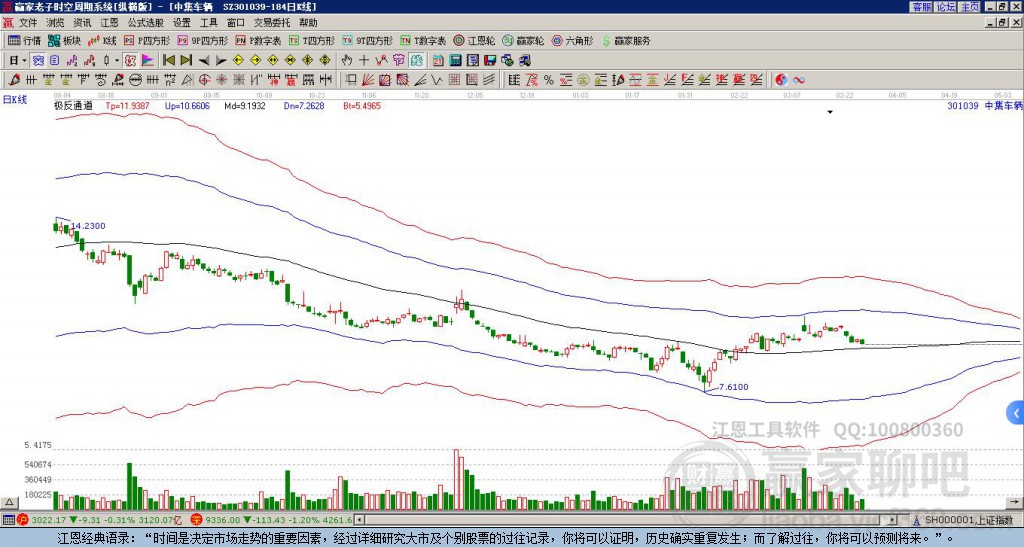
Task: Open the 江恩轮 tool
Action: (x=474, y=40)
